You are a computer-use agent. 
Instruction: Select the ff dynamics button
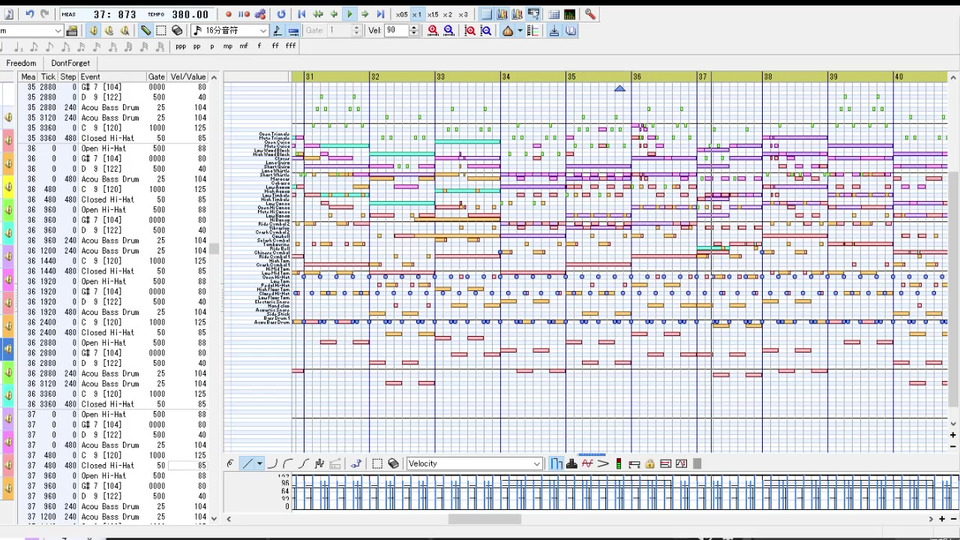coord(275,47)
